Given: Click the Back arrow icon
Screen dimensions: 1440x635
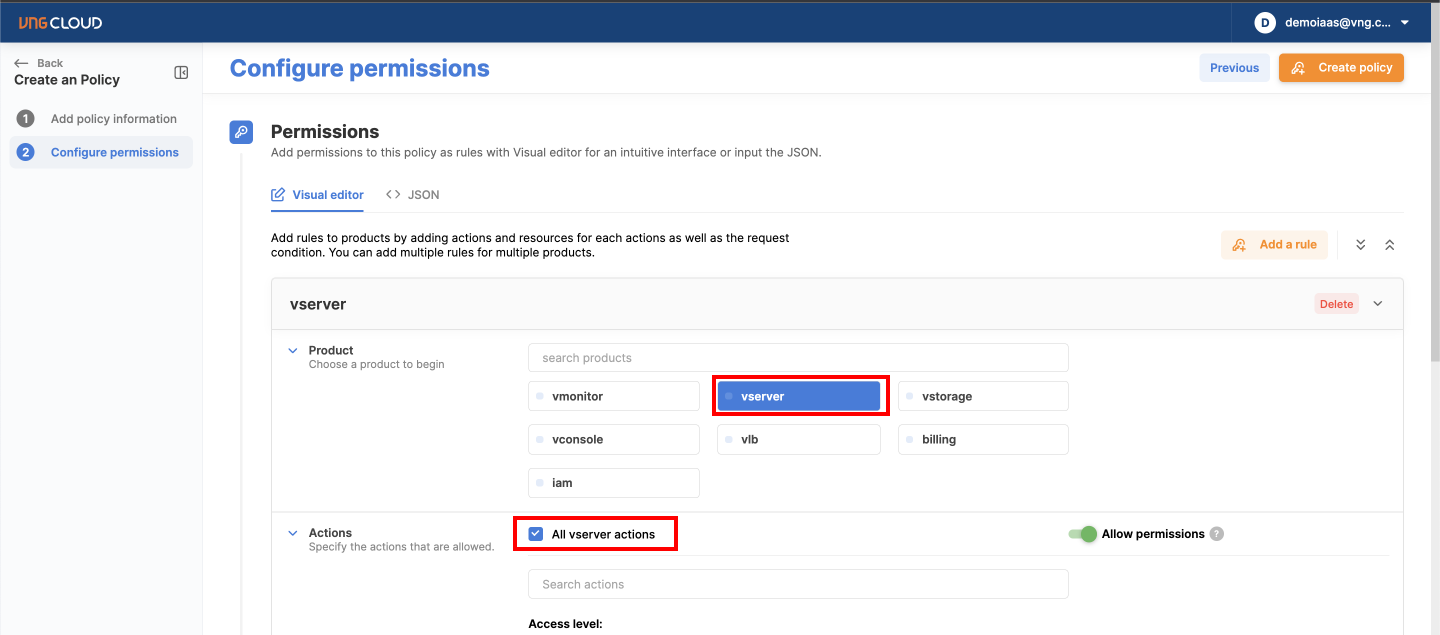Looking at the screenshot, I should tap(21, 63).
